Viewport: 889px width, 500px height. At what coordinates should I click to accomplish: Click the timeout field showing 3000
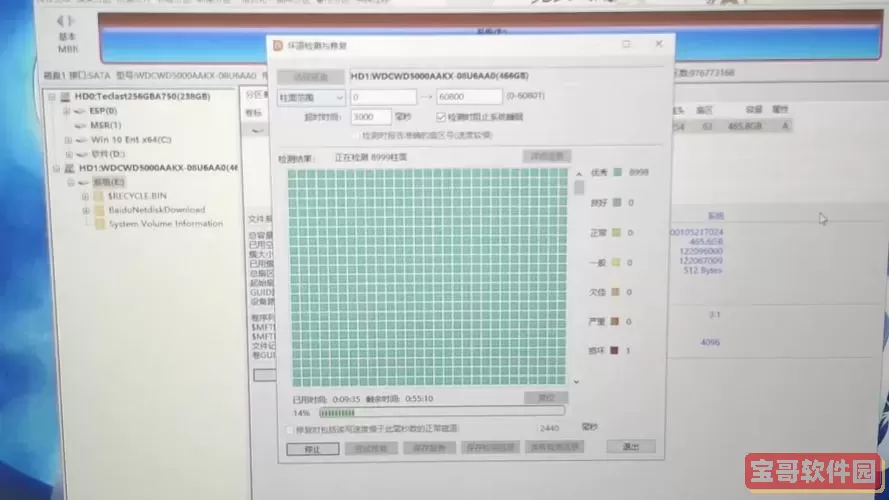(371, 117)
